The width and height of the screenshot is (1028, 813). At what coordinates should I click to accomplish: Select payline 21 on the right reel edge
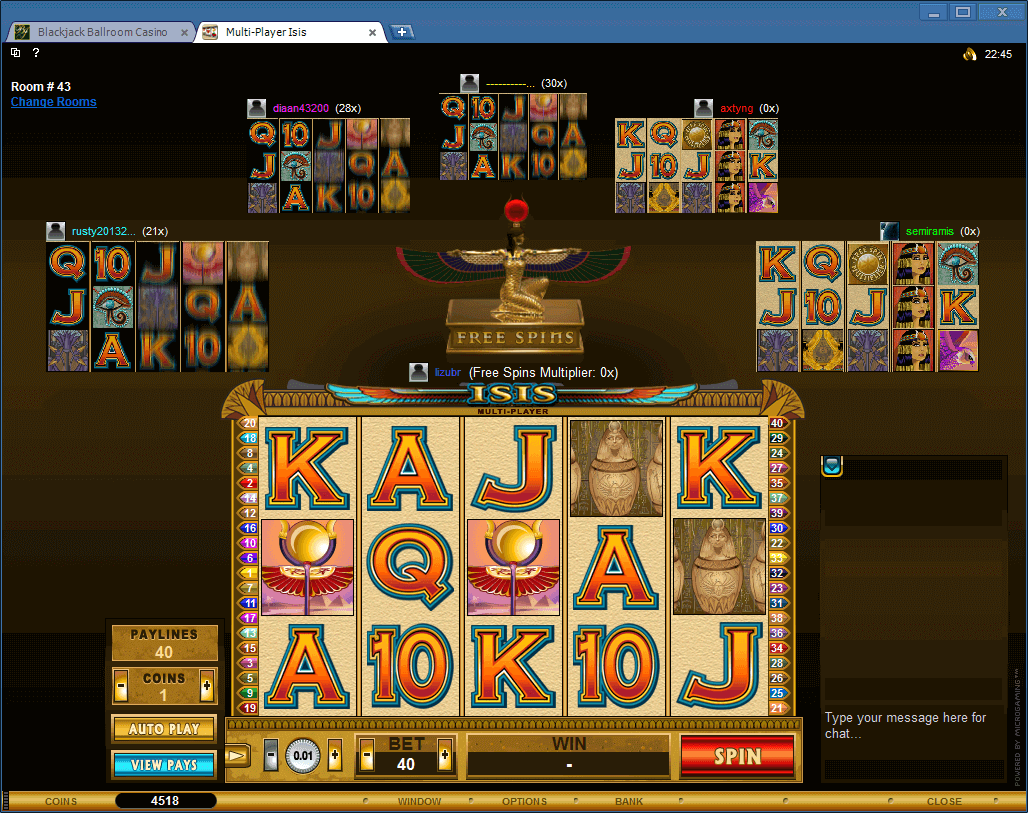(779, 709)
